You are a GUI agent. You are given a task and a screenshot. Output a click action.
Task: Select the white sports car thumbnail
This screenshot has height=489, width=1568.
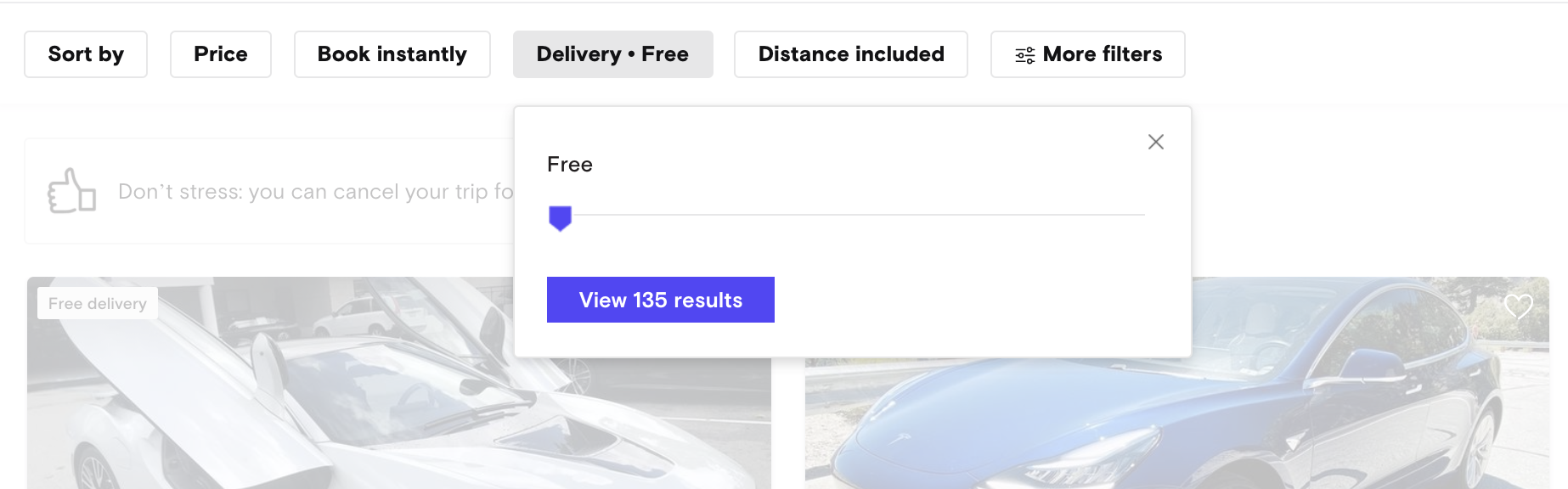[255, 407]
